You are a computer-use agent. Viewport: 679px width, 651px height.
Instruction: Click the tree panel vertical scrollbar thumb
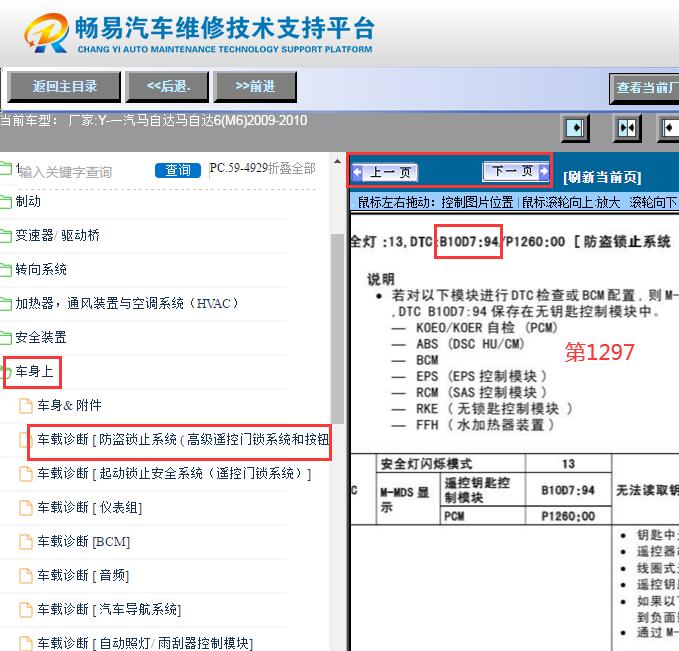tap(337, 328)
